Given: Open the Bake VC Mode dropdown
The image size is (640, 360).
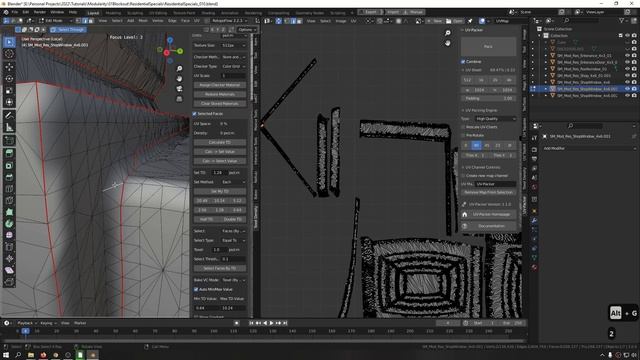Looking at the screenshot, I should (233, 280).
